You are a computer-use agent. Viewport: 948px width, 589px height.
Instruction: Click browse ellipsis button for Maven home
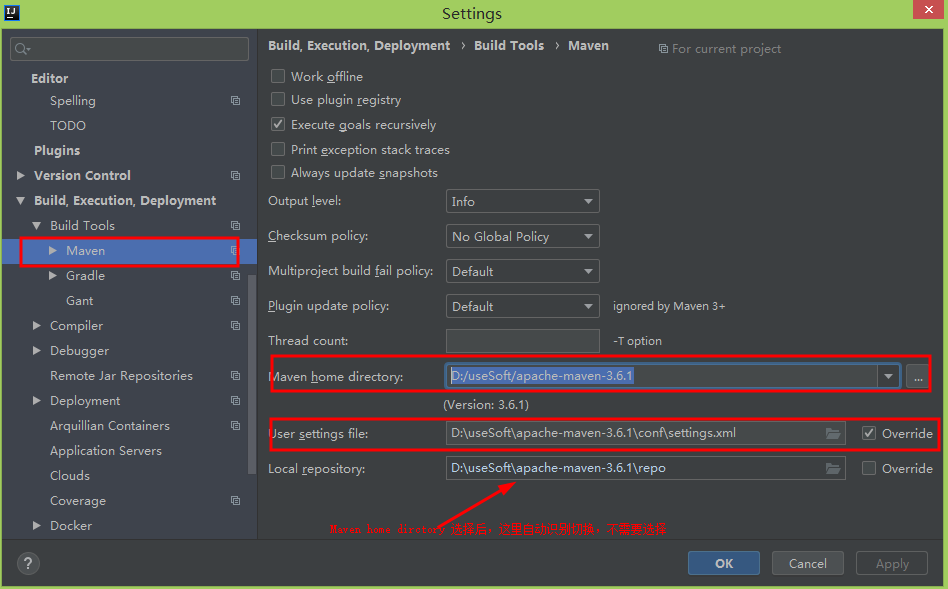pos(917,376)
